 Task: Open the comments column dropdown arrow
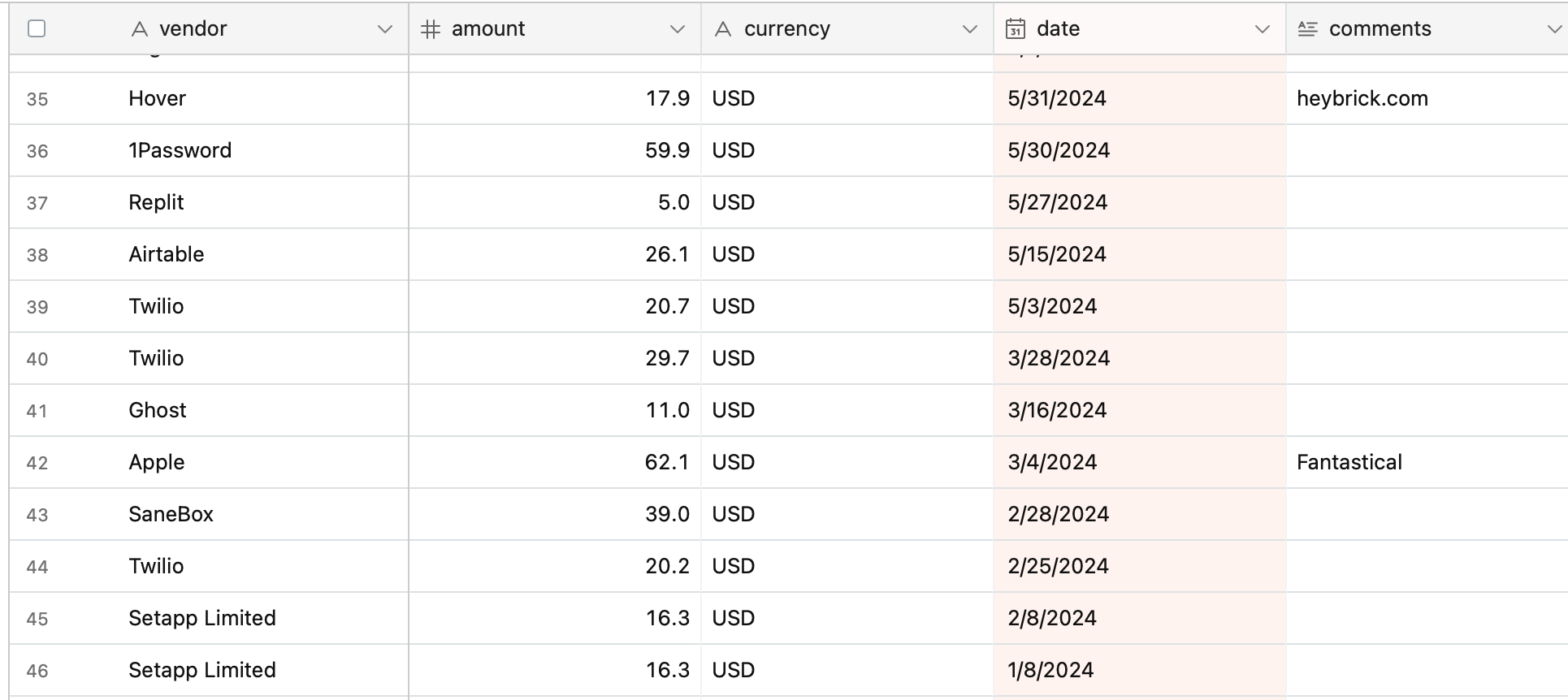pyautogui.click(x=1553, y=29)
